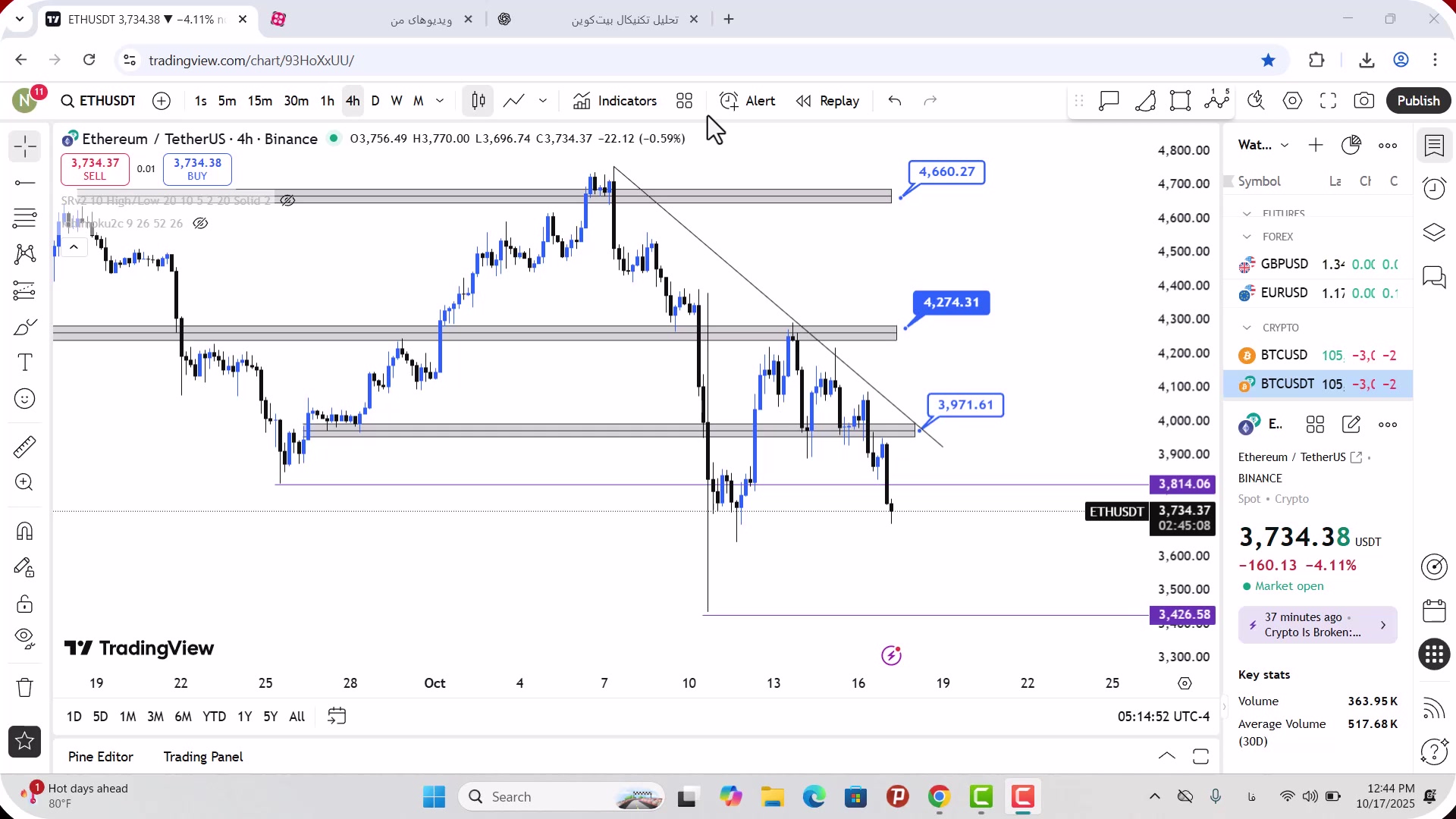The height and width of the screenshot is (819, 1456).
Task: Open Windows Start menu
Action: click(435, 797)
